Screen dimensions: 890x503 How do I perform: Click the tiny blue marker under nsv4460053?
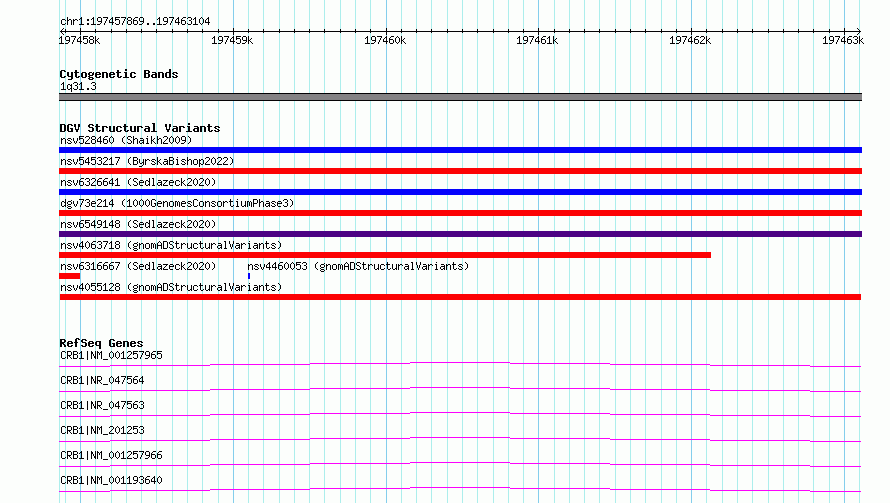[x=249, y=276]
